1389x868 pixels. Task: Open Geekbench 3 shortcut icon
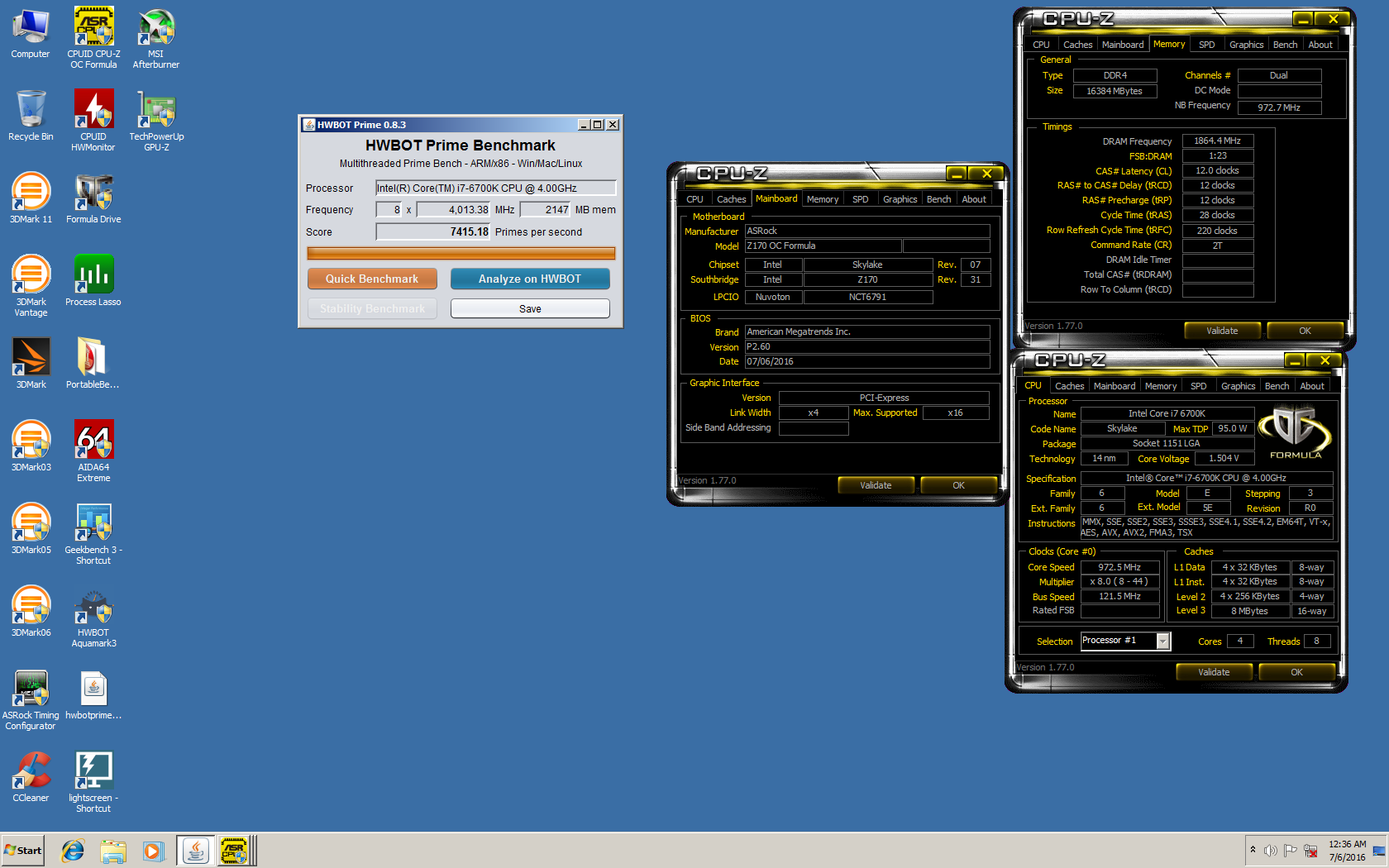[93, 533]
